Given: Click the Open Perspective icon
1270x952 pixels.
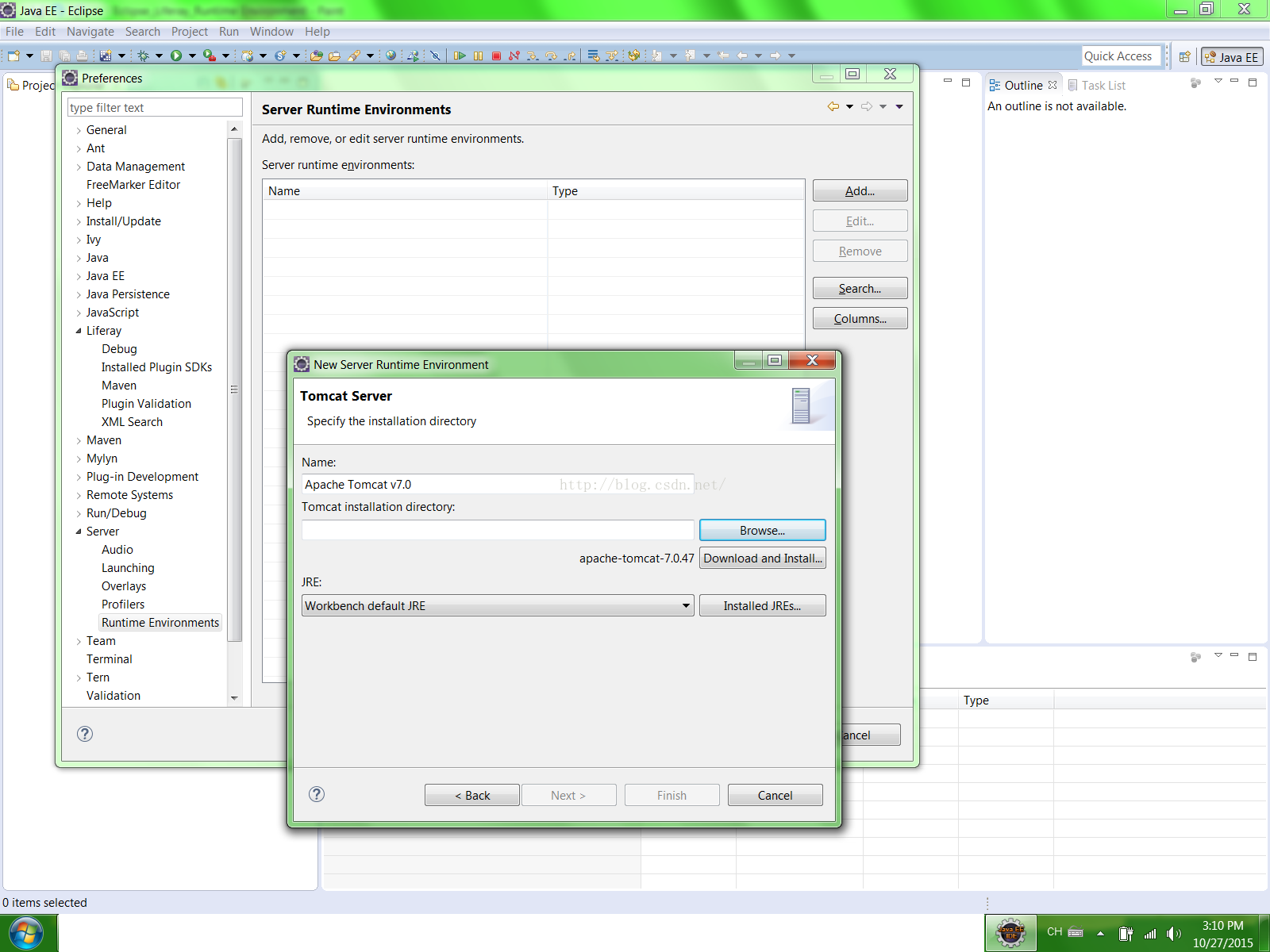Looking at the screenshot, I should (1184, 56).
